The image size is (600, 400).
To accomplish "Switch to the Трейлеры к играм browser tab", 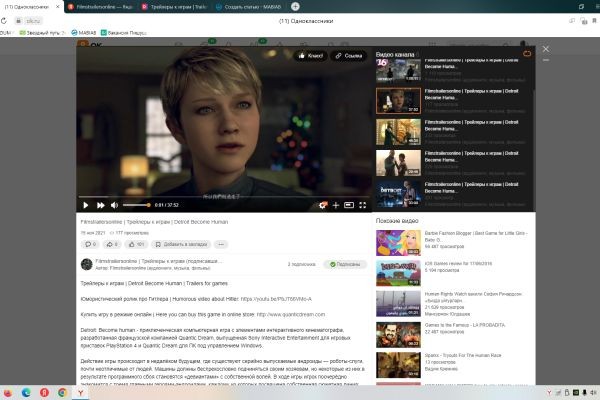I will tap(174, 7).
